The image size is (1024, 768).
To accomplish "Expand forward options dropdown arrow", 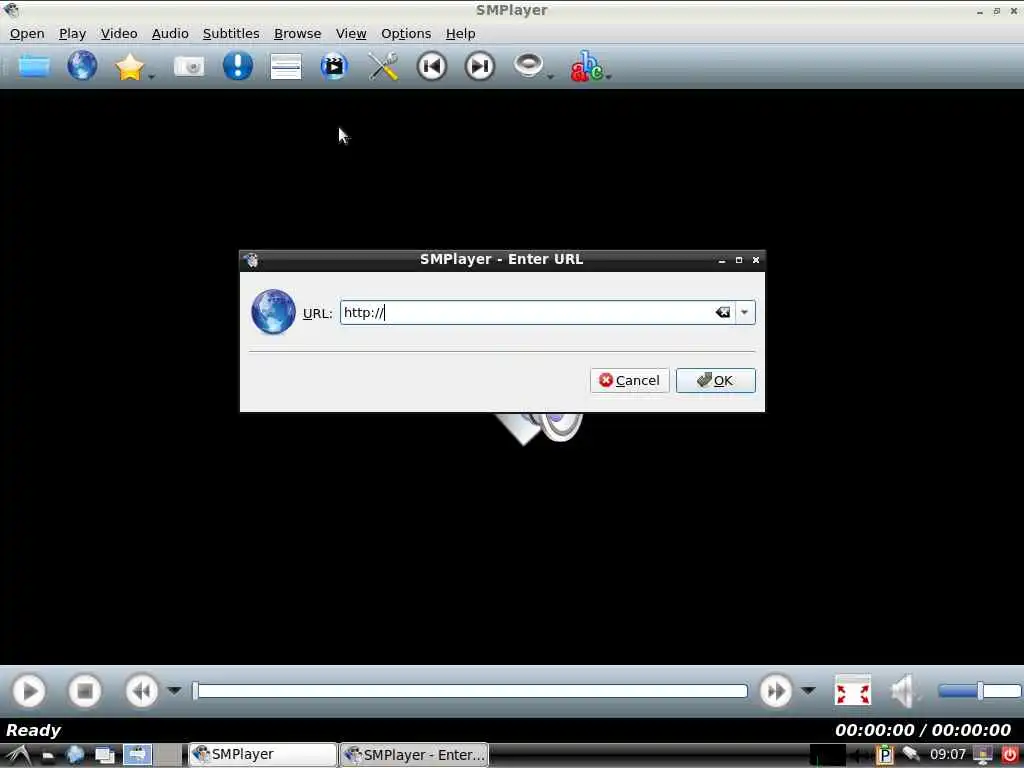I will click(808, 690).
